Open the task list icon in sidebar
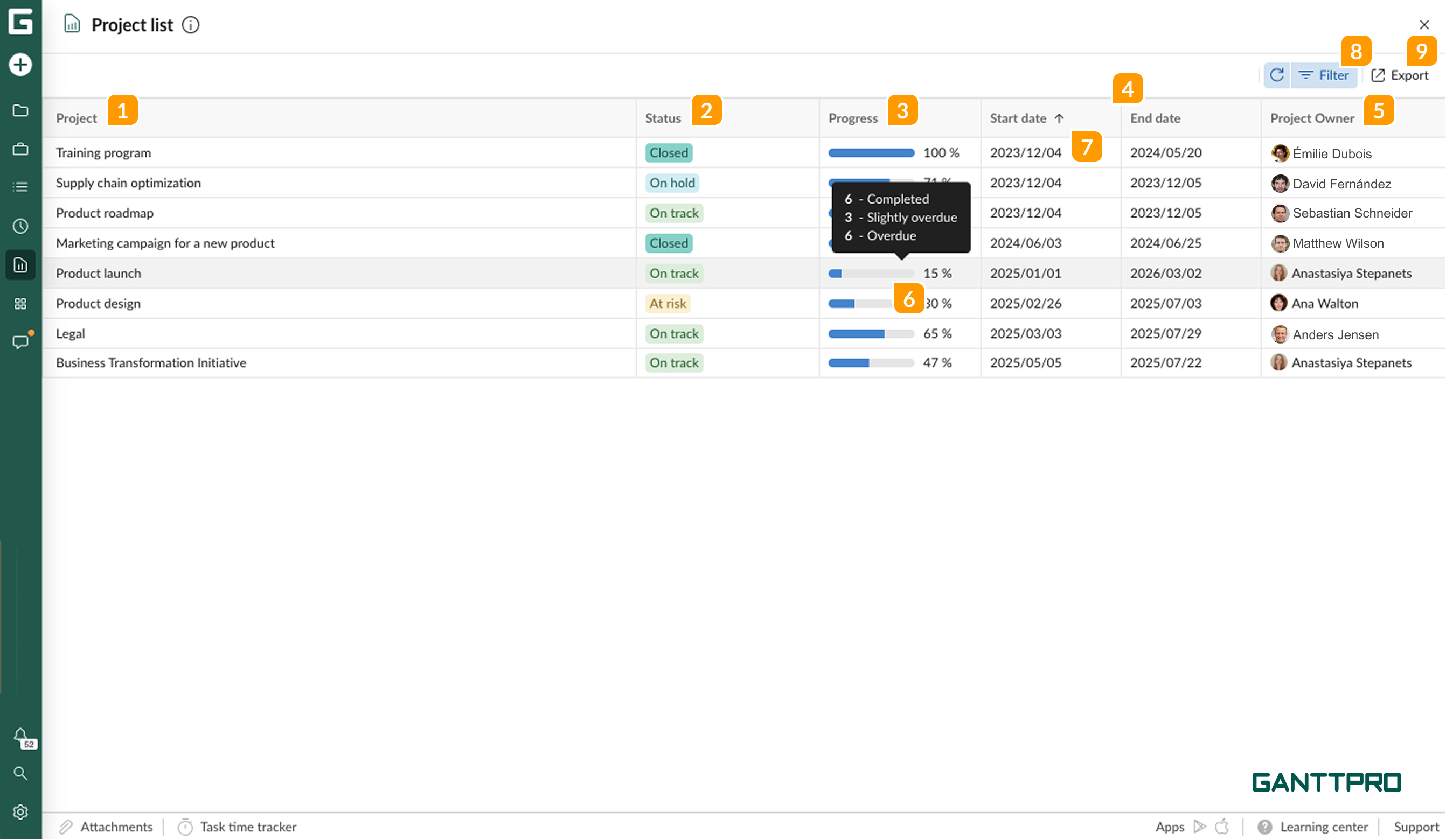Image resolution: width=1446 pixels, height=840 pixels. pos(20,187)
